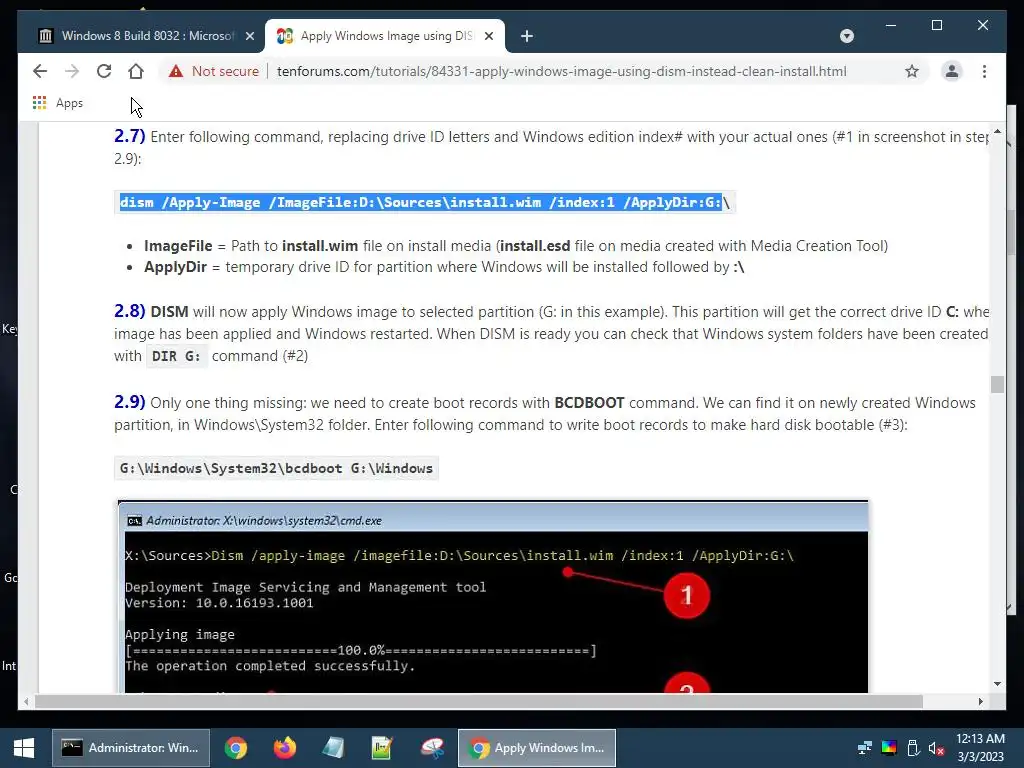Viewport: 1024px width, 768px height.
Task: Click the page scroll-down arrow
Action: (x=997, y=684)
